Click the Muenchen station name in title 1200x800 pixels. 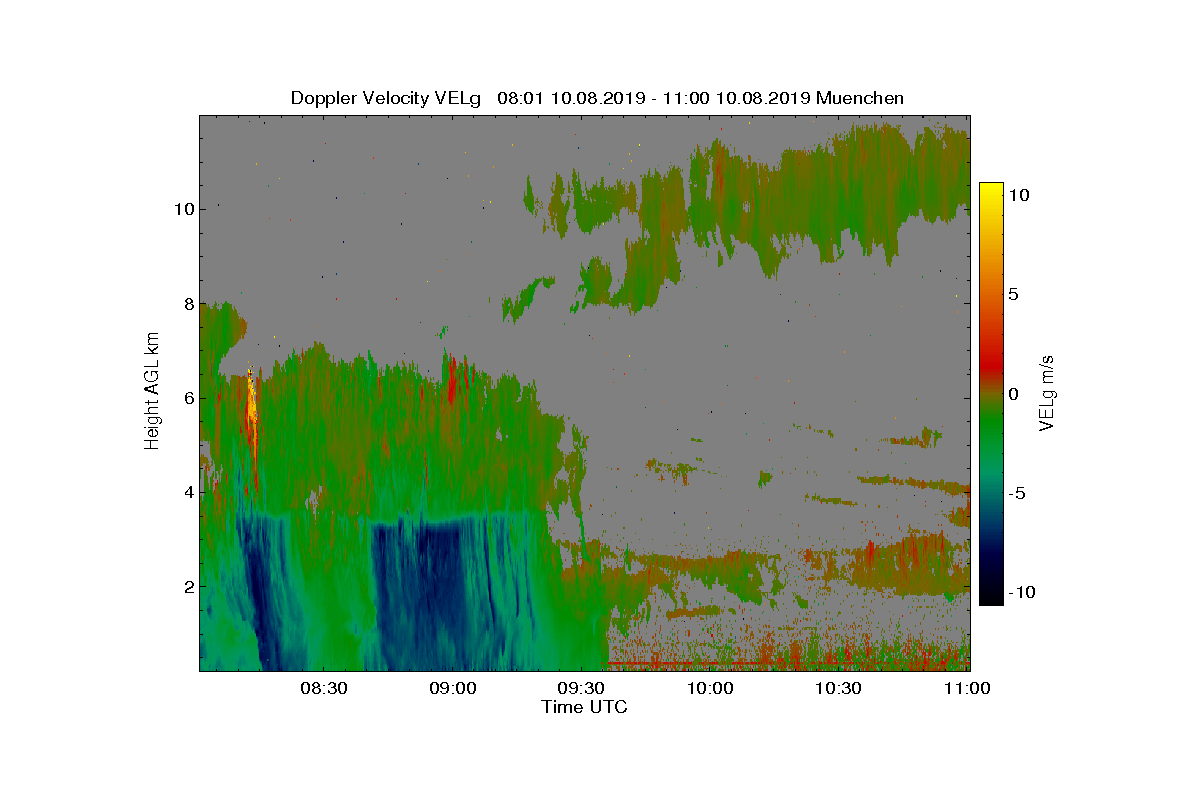coord(861,98)
